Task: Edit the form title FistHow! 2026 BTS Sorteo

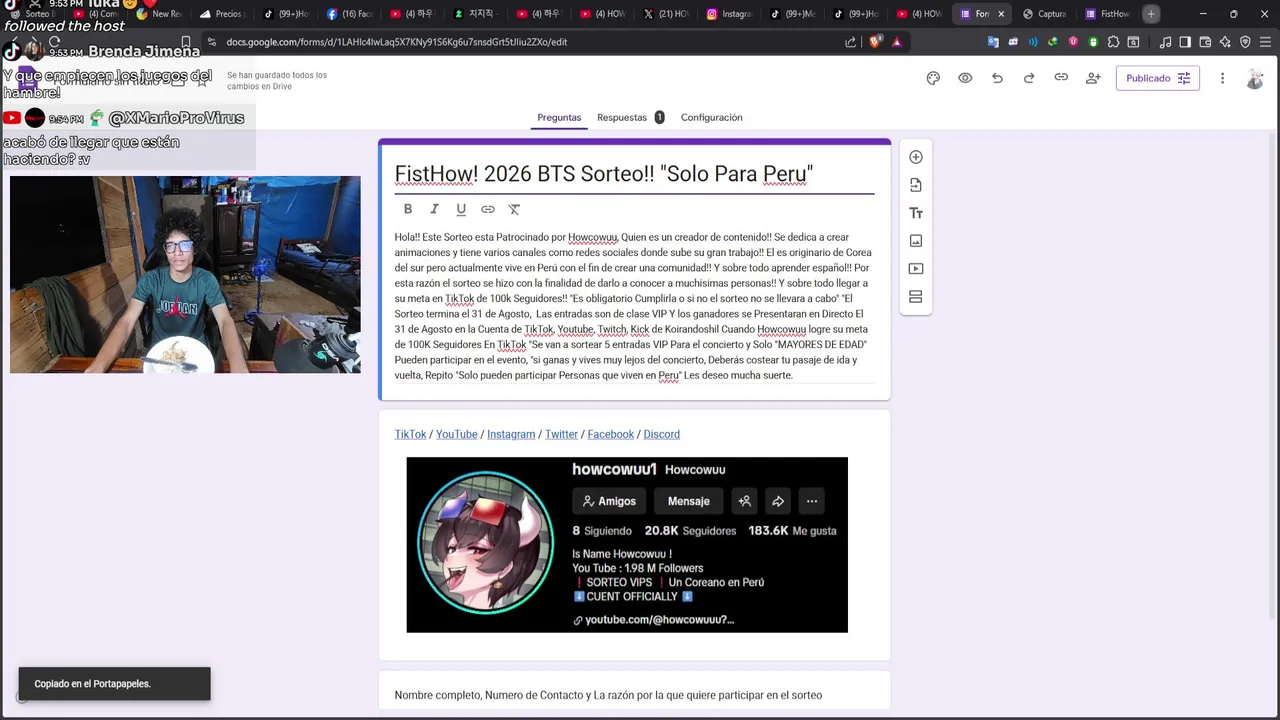Action: pyautogui.click(x=603, y=174)
